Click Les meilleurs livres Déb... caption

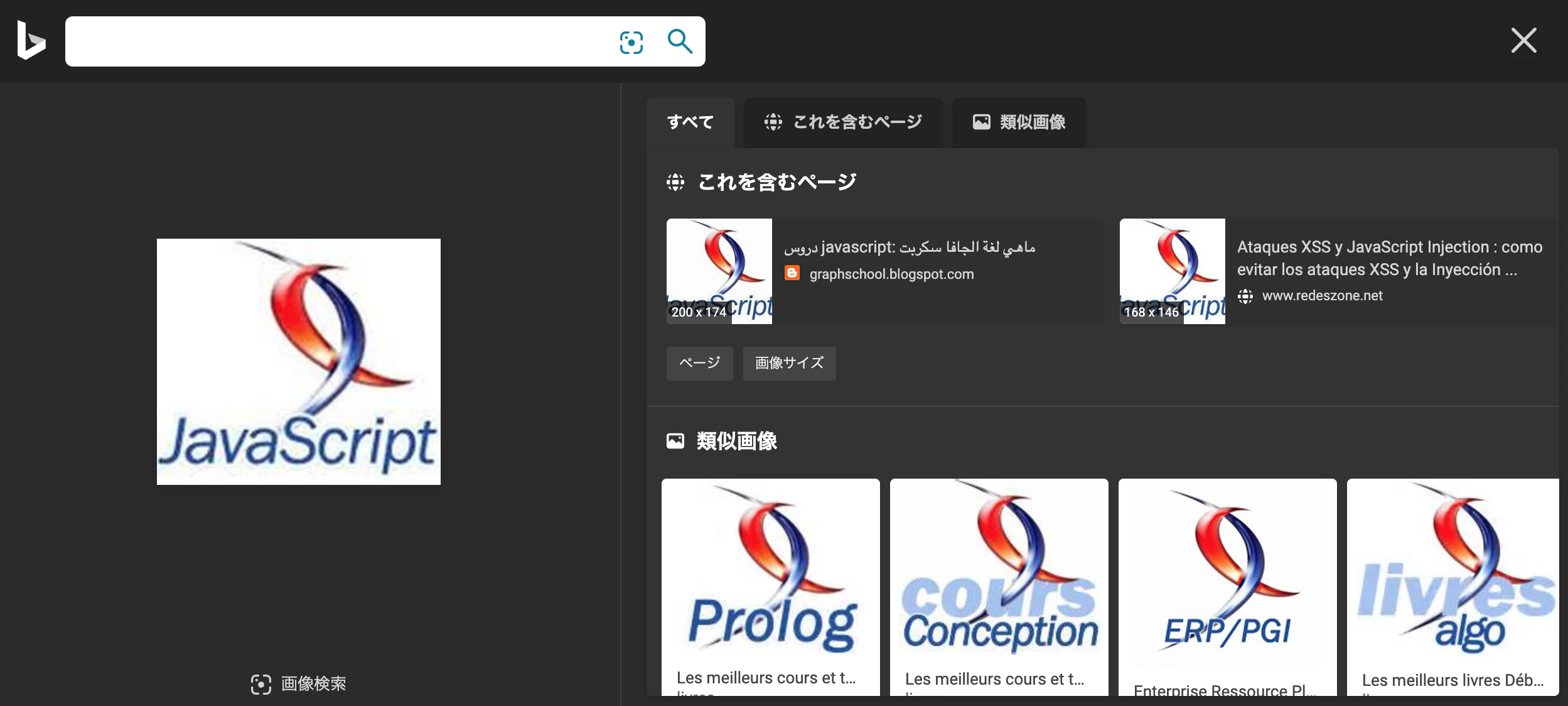(1453, 681)
